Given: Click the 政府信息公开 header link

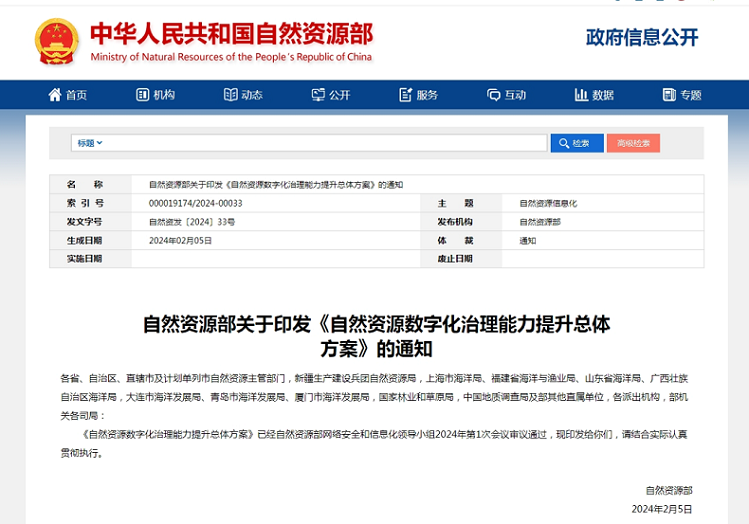Looking at the screenshot, I should [x=642, y=38].
